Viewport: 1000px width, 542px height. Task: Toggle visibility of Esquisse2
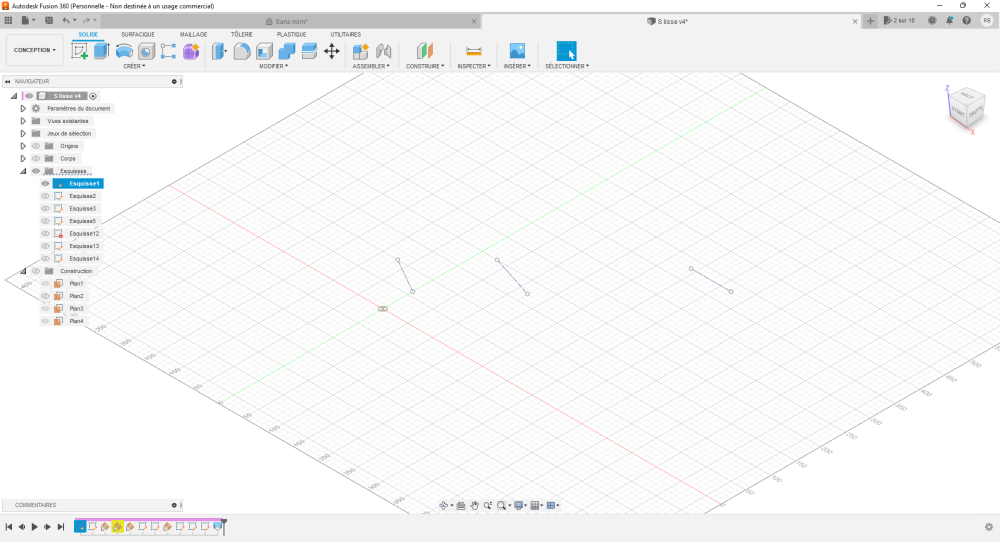tap(45, 196)
